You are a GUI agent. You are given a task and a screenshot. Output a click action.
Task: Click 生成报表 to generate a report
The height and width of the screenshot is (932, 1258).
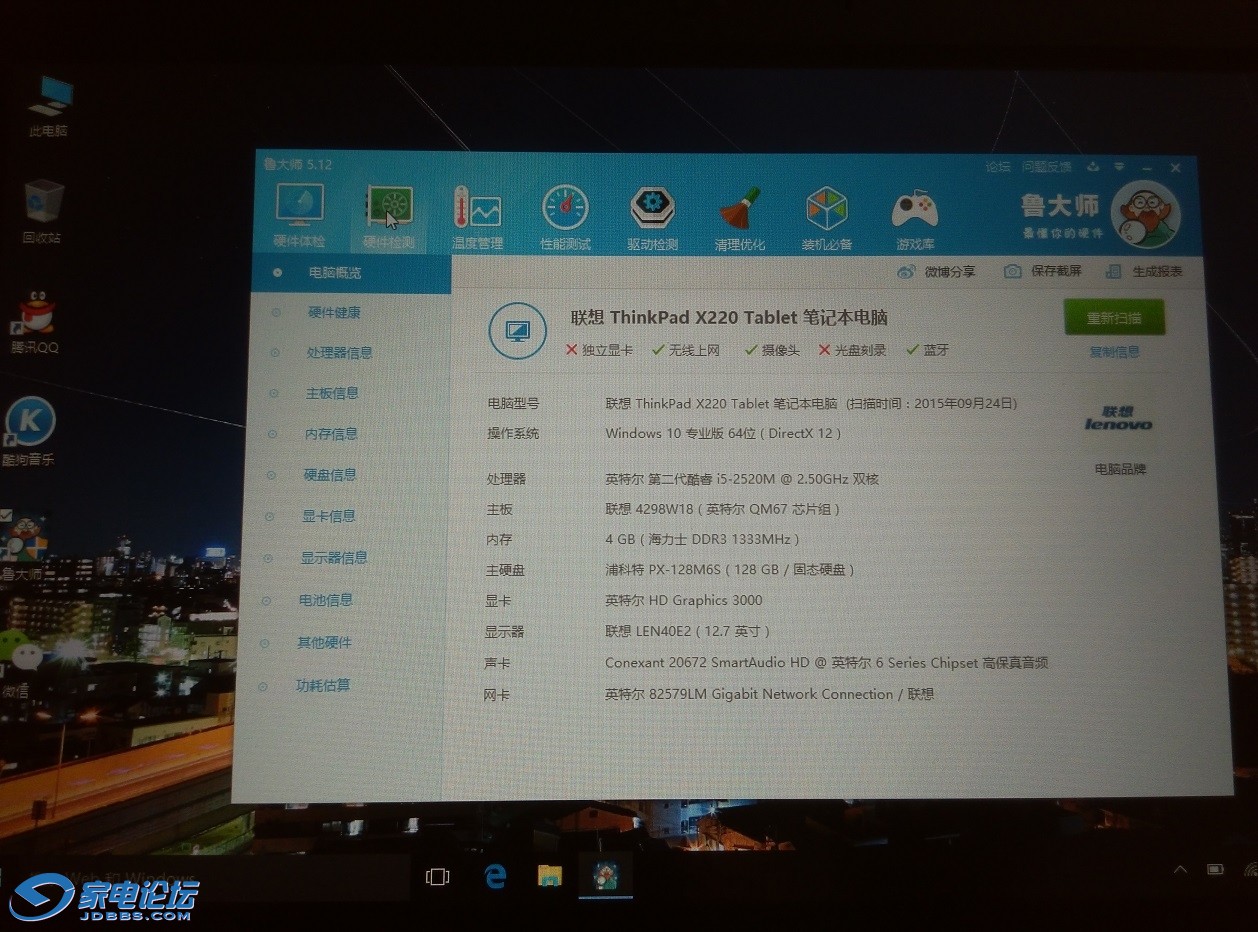[x=1144, y=272]
